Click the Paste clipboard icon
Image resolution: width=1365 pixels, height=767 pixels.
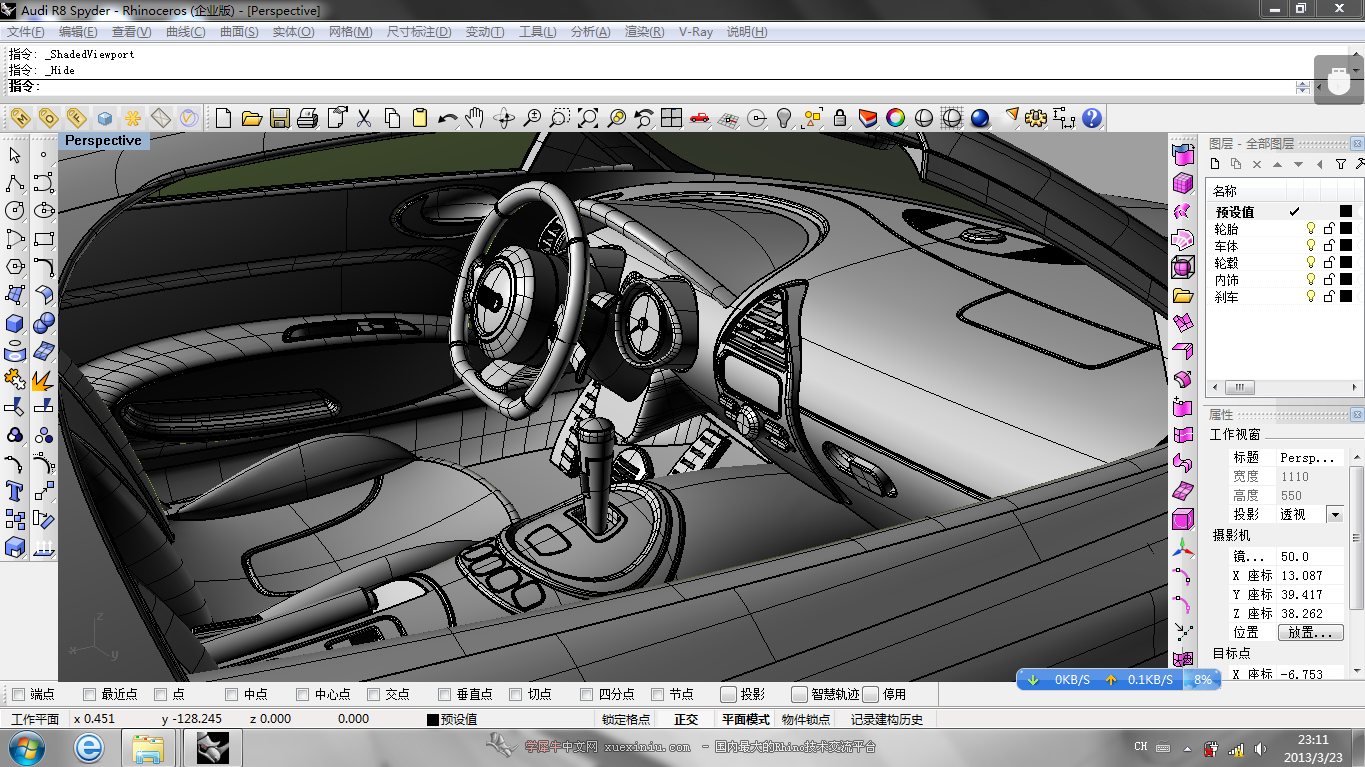420,118
